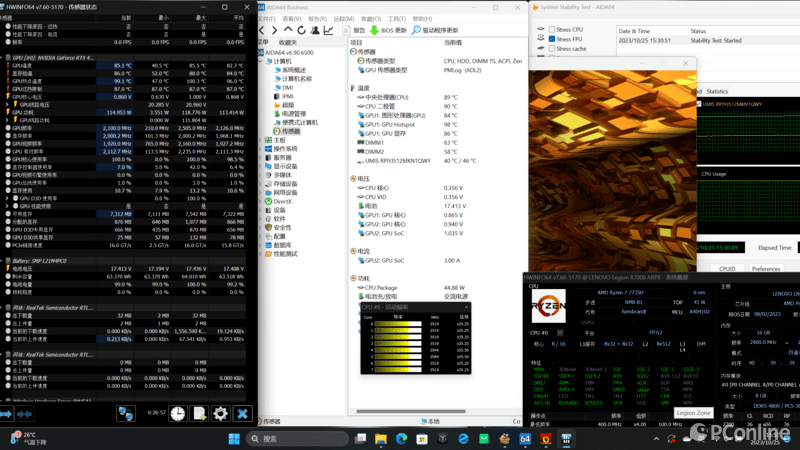The image size is (800, 450).
Task: Expand the 显示设备 tree node
Action: (x=261, y=166)
